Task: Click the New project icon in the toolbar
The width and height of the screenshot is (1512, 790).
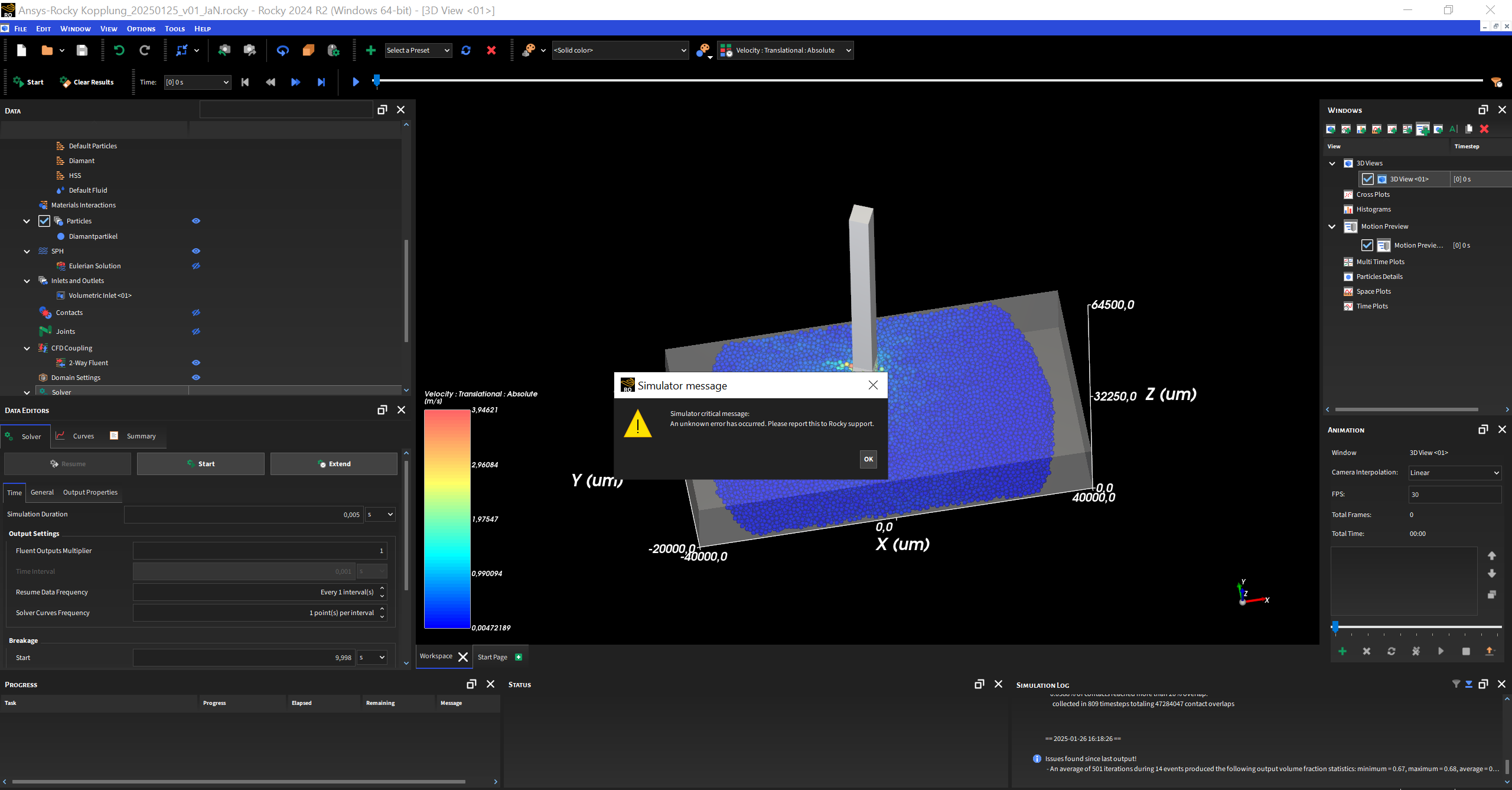Action: coord(22,50)
